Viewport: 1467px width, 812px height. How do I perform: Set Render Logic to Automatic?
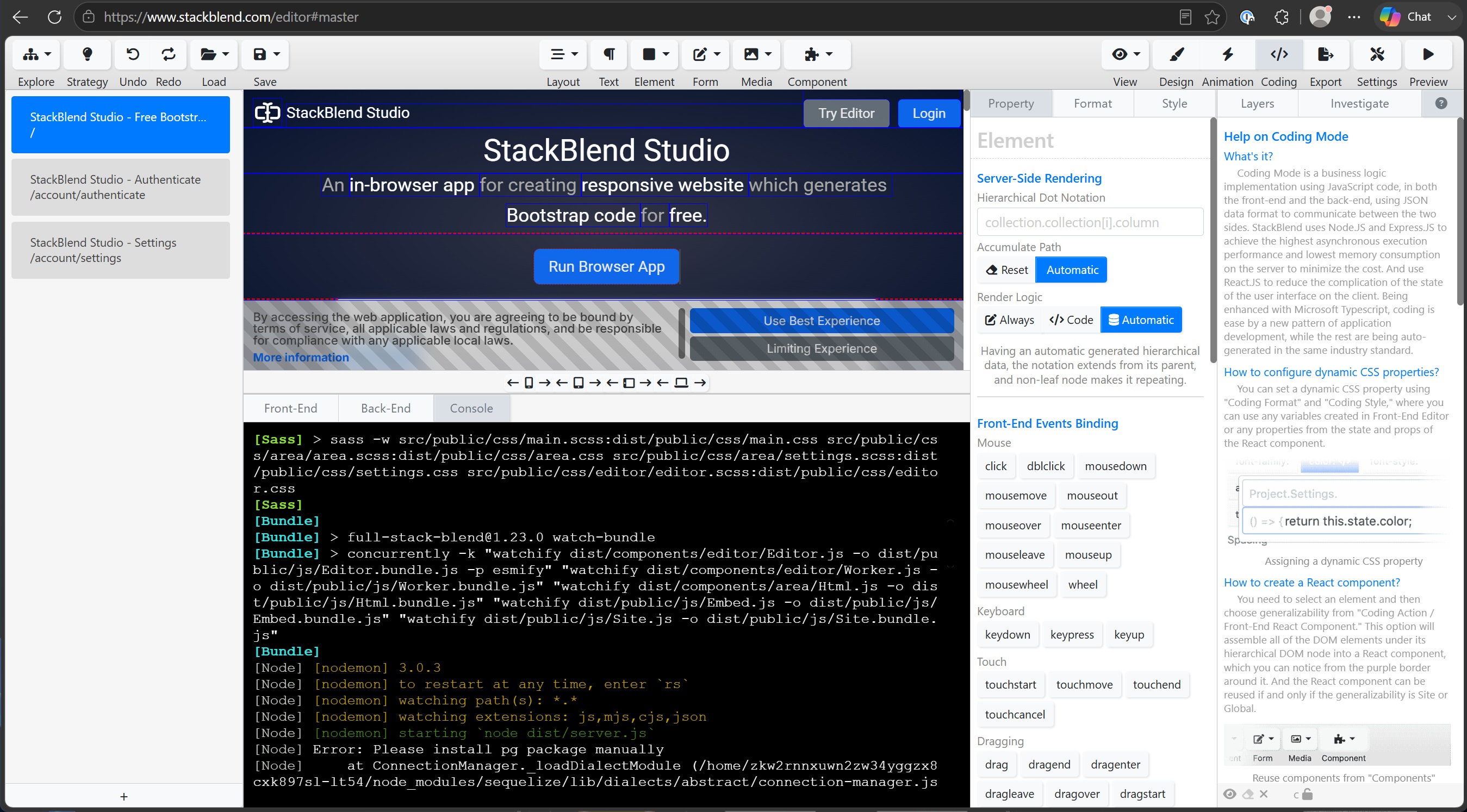tap(1141, 320)
